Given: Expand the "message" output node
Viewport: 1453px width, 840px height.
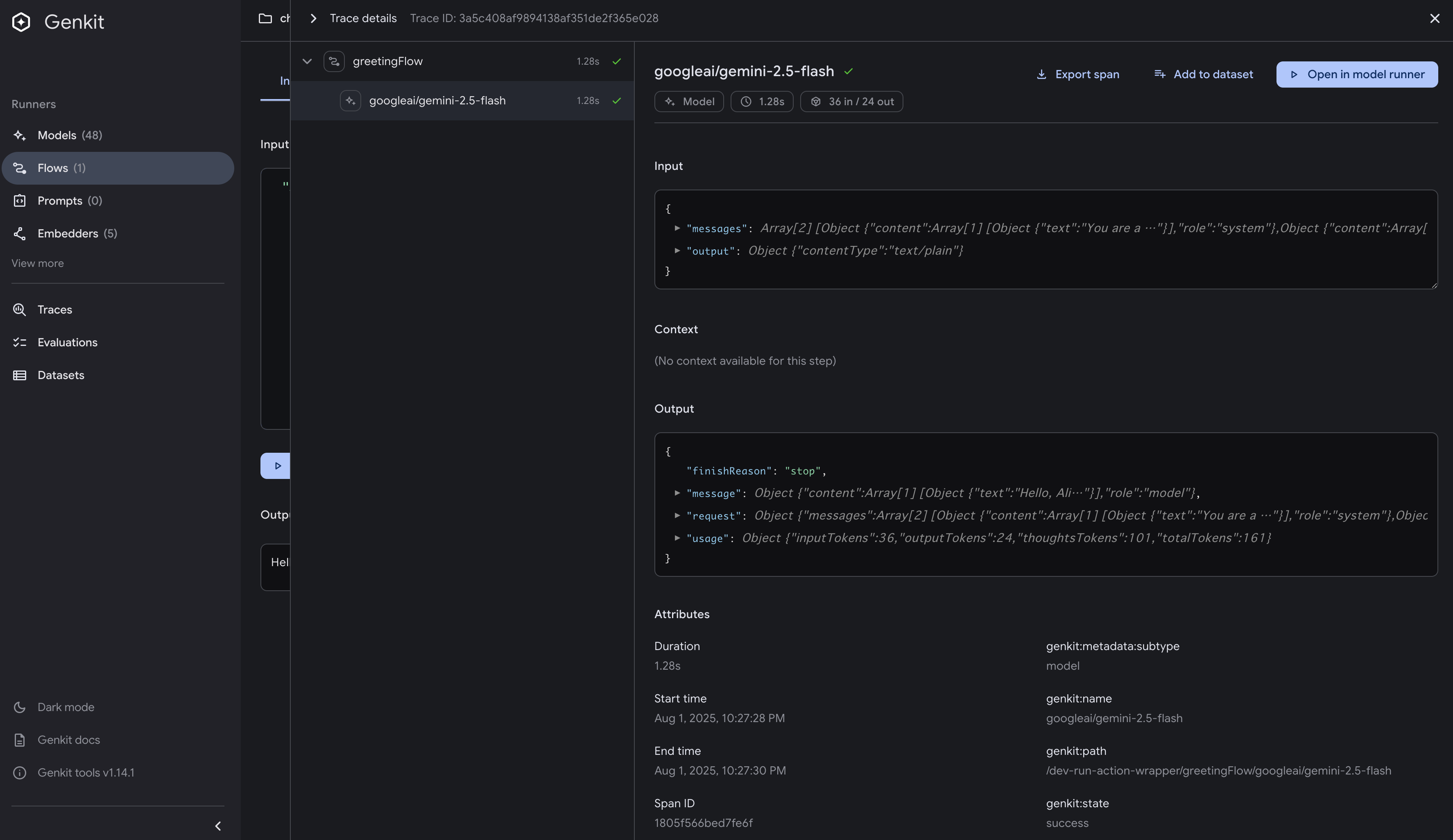Looking at the screenshot, I should [x=677, y=493].
